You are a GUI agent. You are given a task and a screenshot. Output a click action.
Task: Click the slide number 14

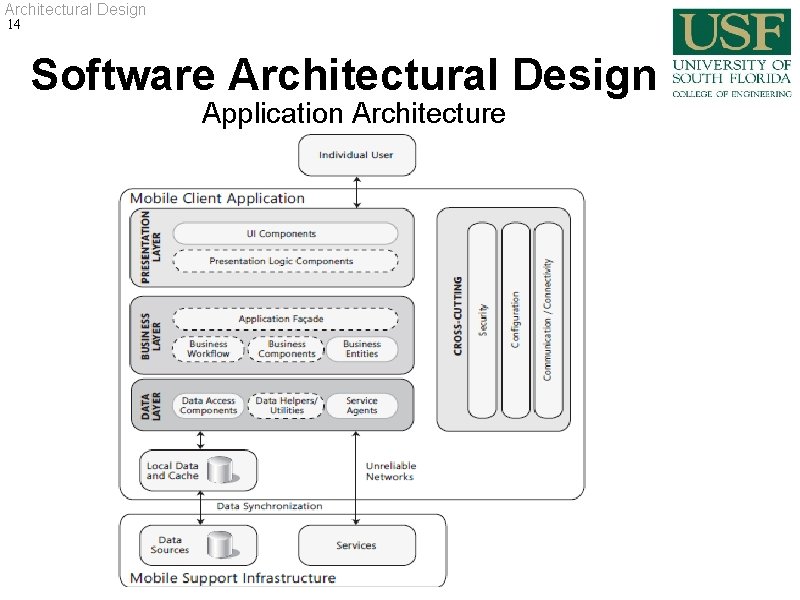14,24
